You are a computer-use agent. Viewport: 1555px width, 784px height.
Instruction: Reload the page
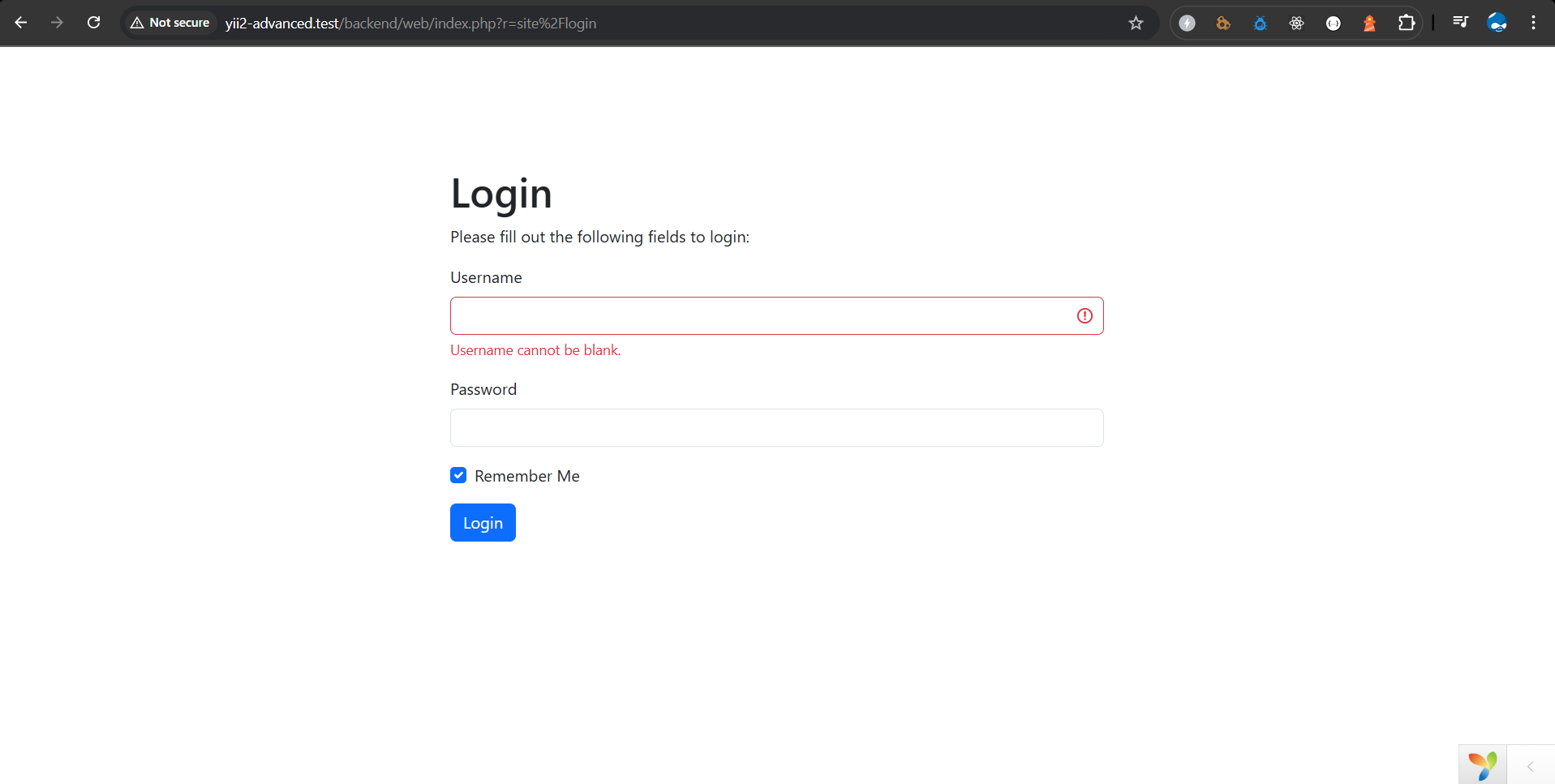pos(93,23)
